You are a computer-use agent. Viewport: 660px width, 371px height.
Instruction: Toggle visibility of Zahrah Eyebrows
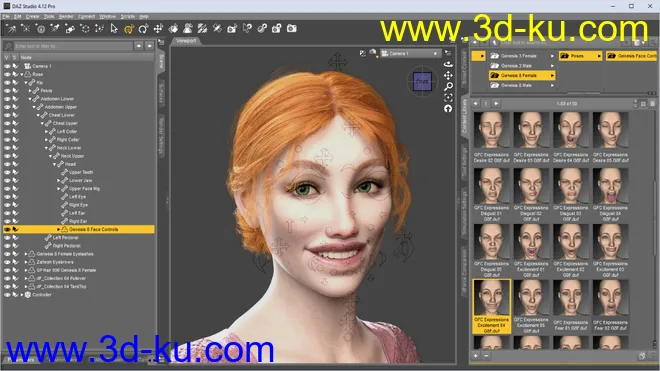7,262
